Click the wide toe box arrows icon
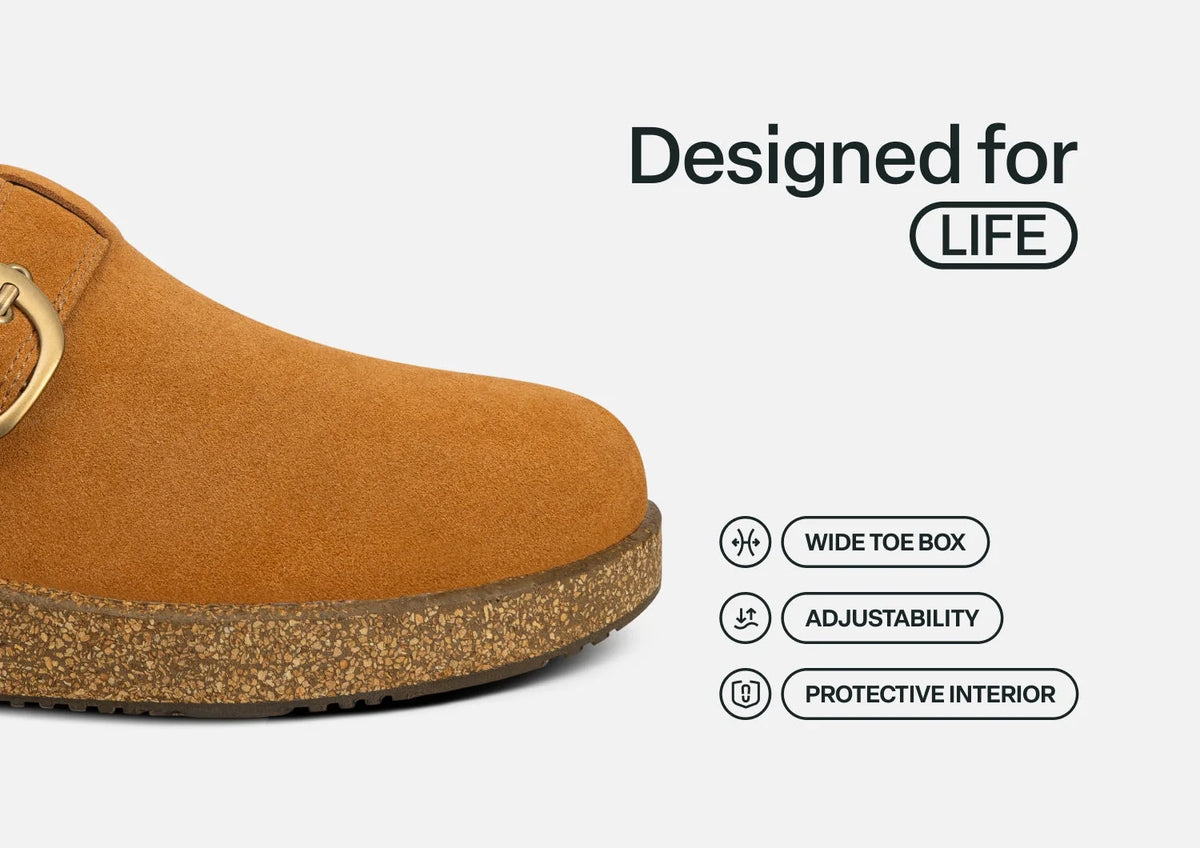1200x848 pixels. click(x=745, y=542)
